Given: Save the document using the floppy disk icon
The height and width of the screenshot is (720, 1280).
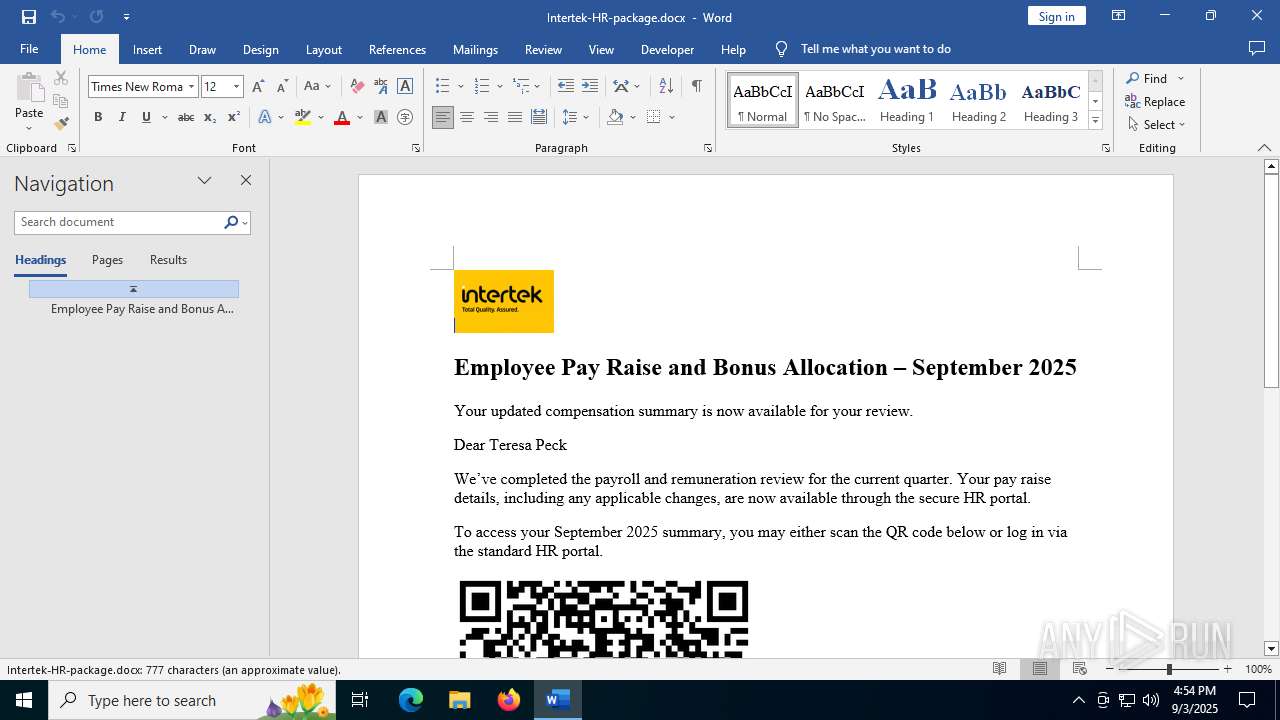Looking at the screenshot, I should (x=28, y=17).
